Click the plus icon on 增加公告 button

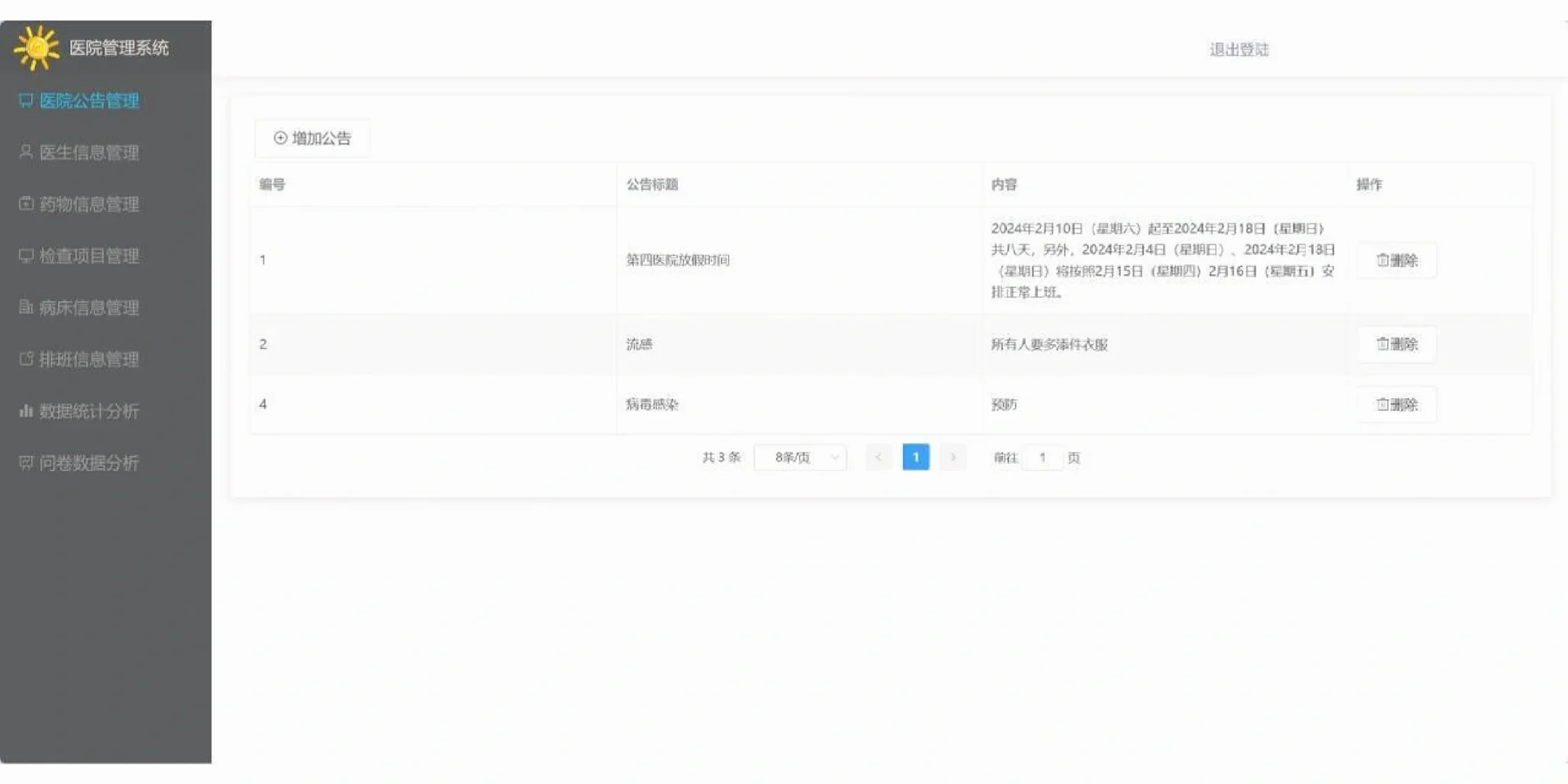[x=280, y=137]
